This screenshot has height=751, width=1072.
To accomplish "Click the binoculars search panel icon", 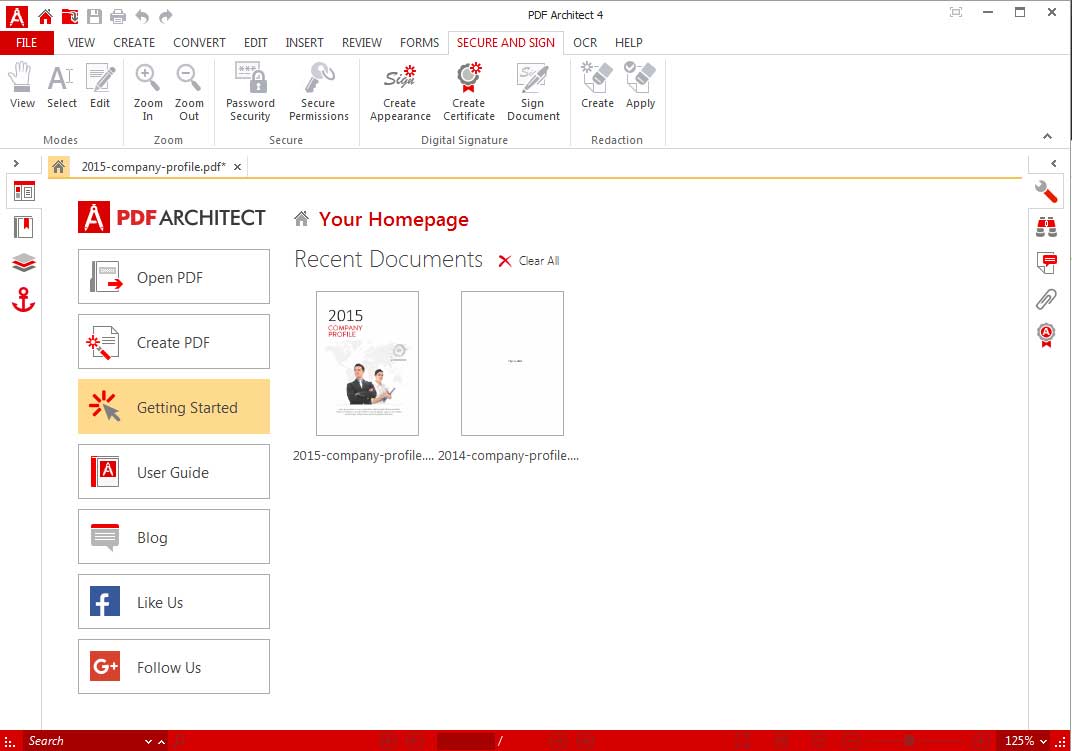I will coord(1046,228).
